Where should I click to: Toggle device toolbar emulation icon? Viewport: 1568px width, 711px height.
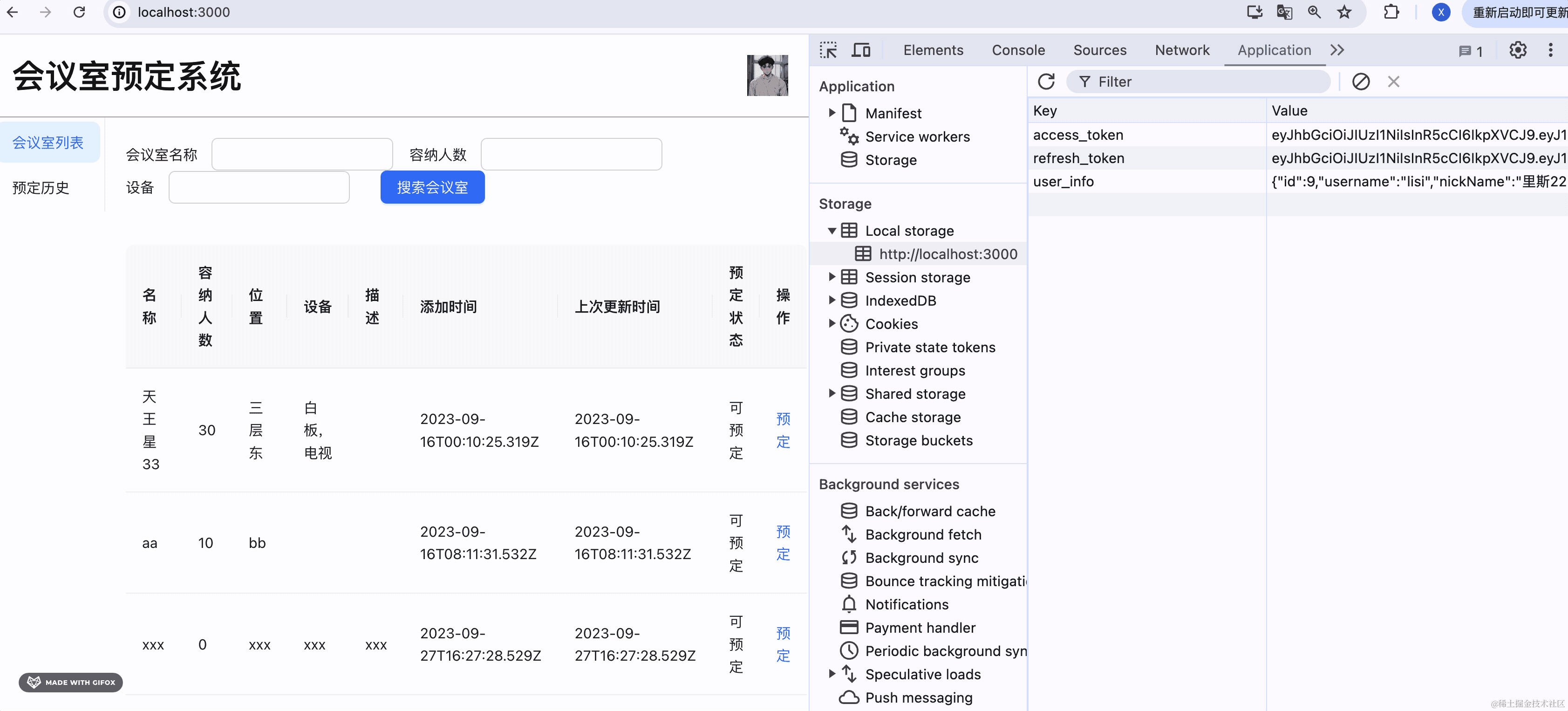coord(861,50)
